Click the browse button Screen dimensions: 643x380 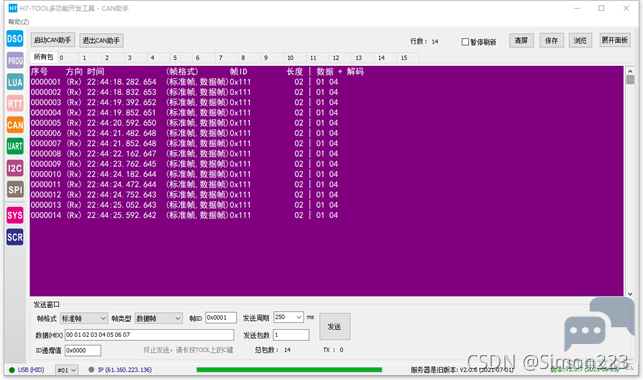point(580,40)
